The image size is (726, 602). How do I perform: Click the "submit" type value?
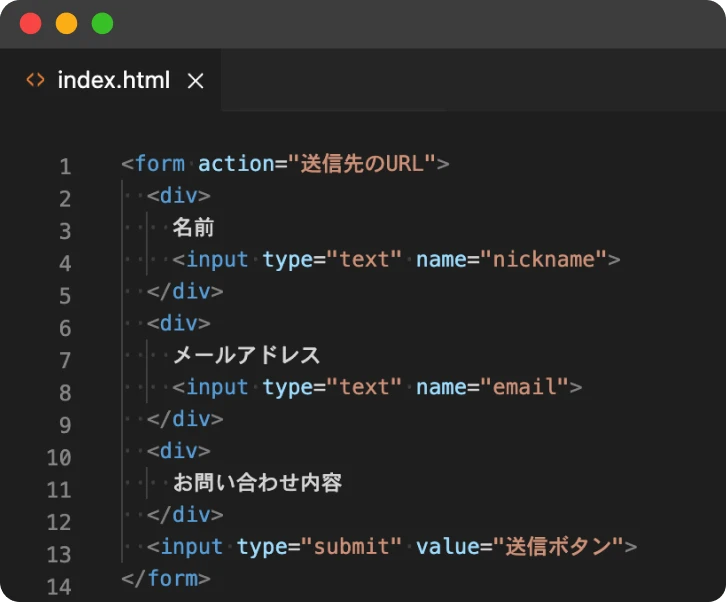(x=351, y=546)
